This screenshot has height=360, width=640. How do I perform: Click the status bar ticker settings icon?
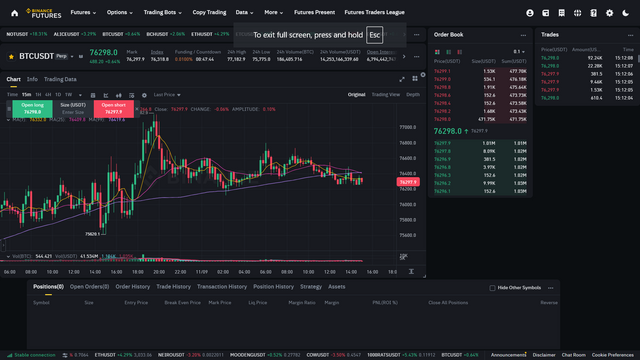point(65,355)
